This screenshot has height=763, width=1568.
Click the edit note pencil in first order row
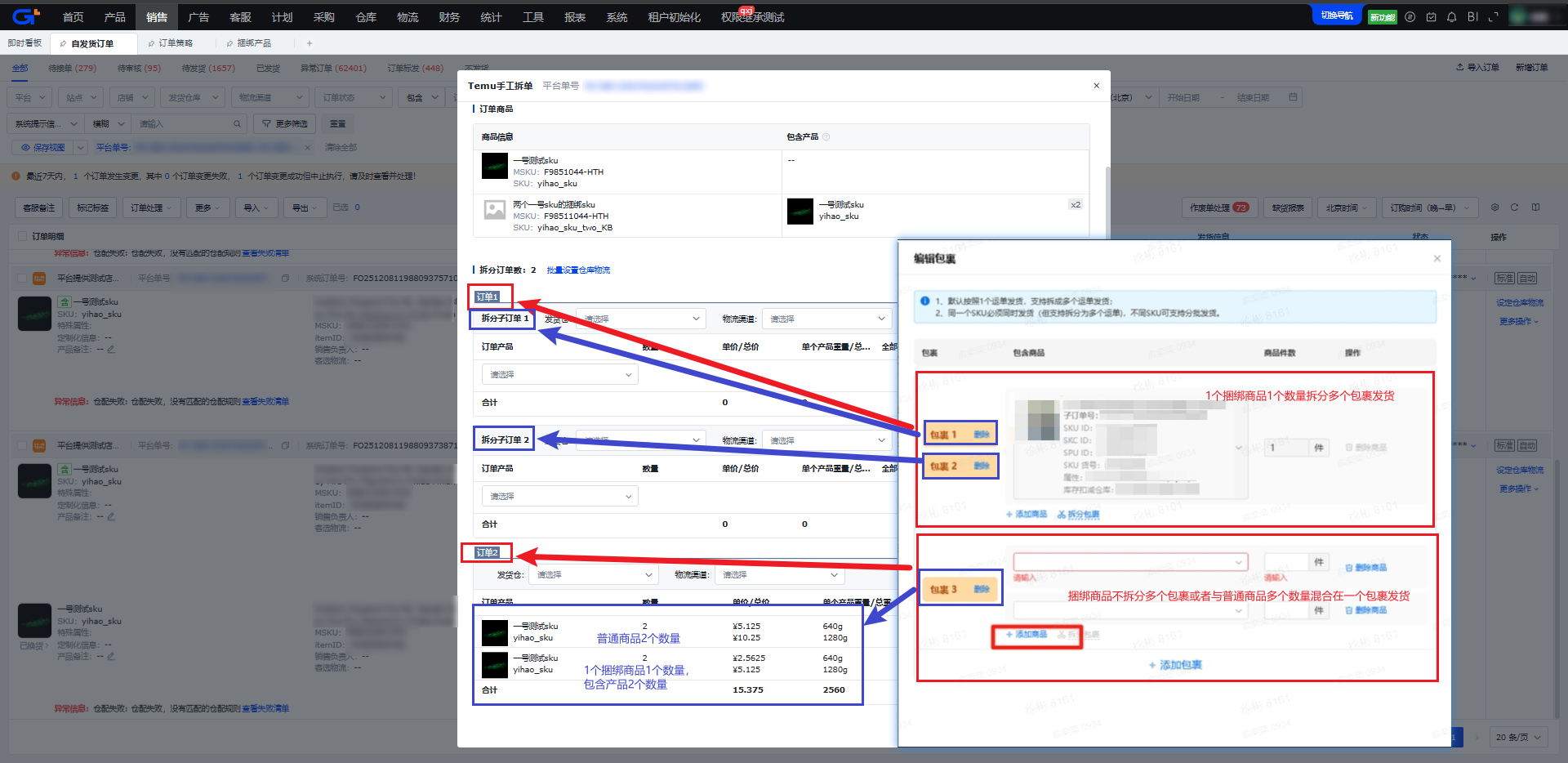[x=111, y=349]
